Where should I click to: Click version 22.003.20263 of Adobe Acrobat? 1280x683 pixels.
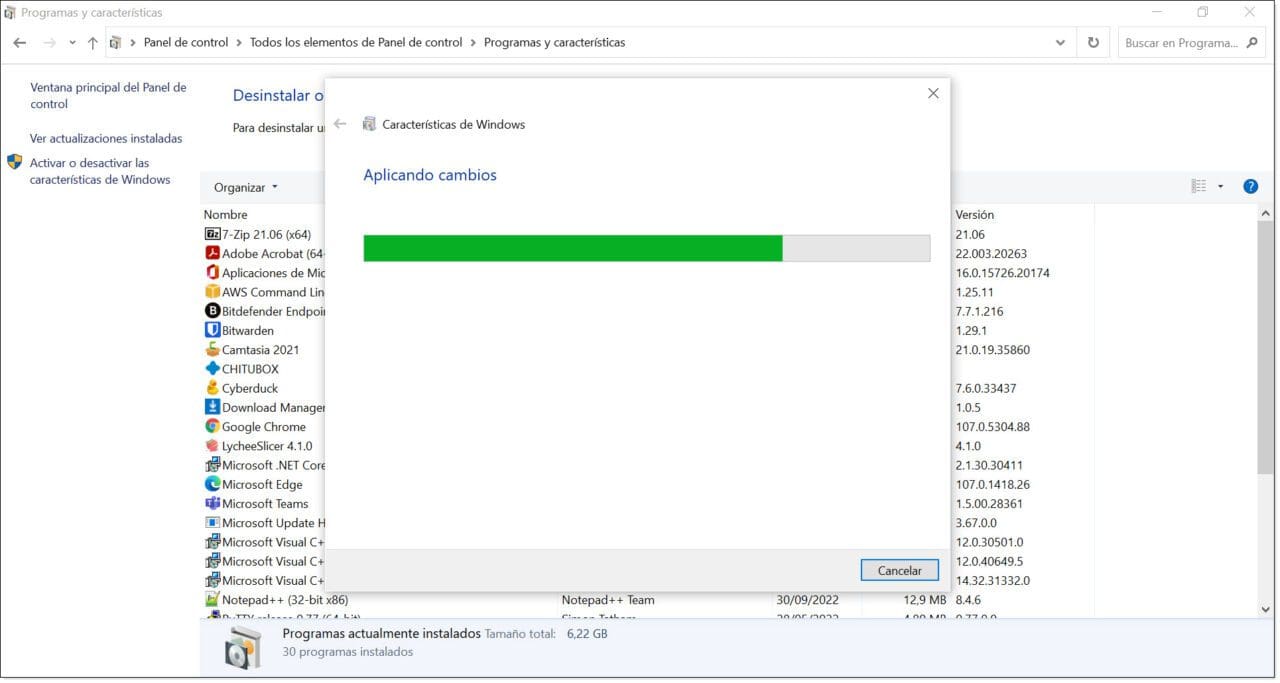click(x=991, y=254)
